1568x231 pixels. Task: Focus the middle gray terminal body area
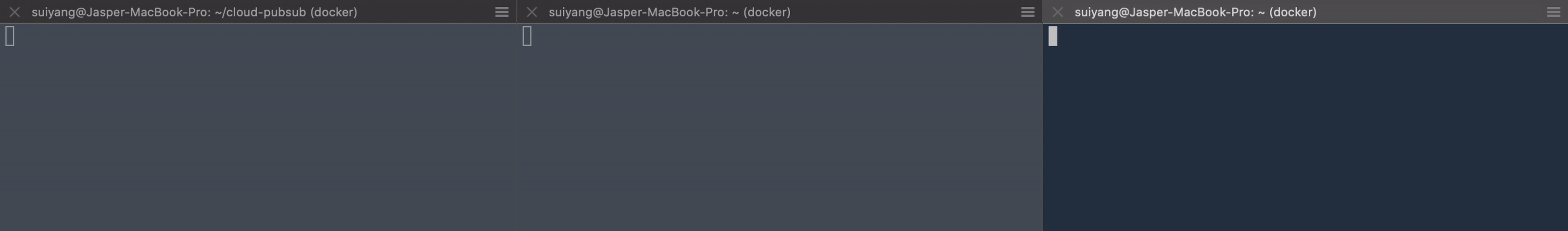[x=780, y=128]
